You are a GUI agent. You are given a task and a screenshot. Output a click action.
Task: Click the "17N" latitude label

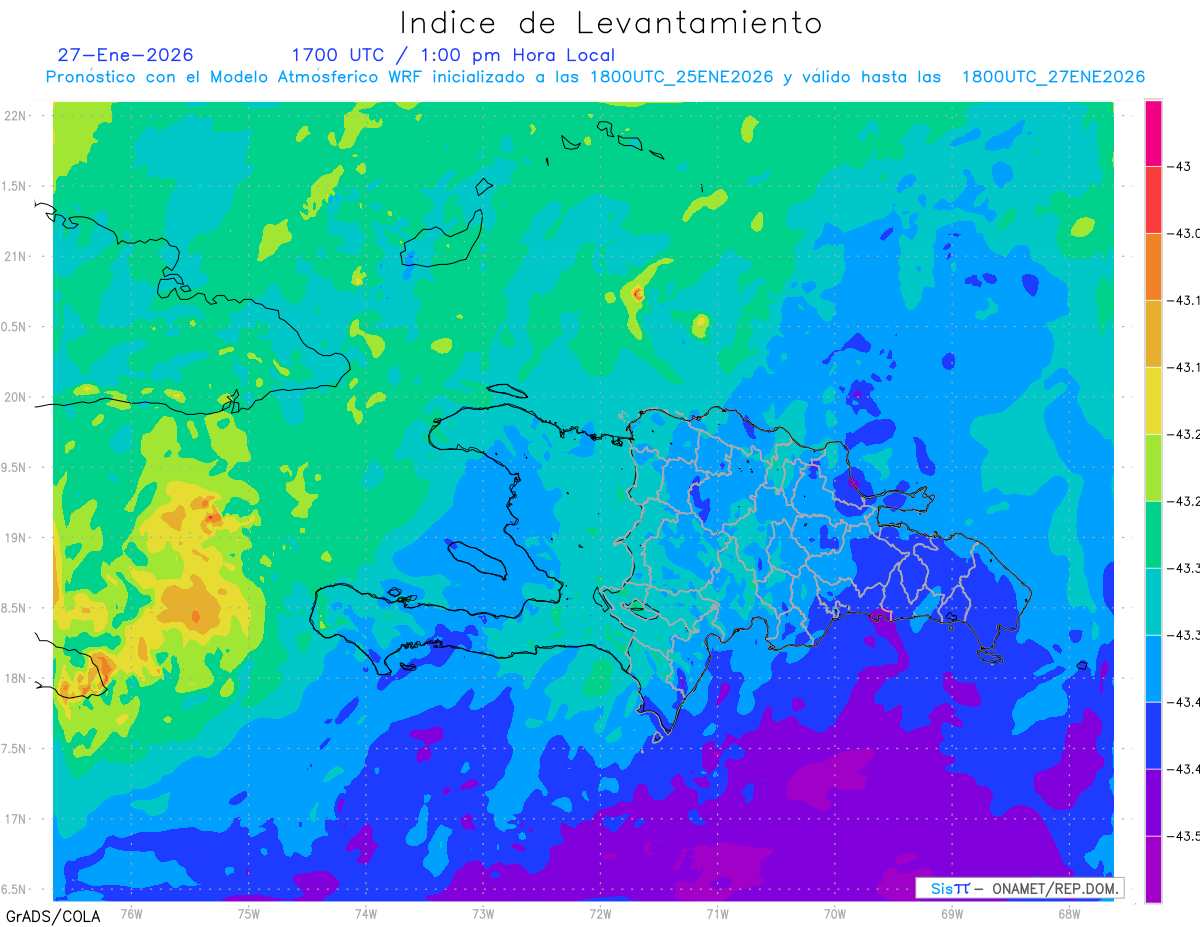[x=14, y=819]
